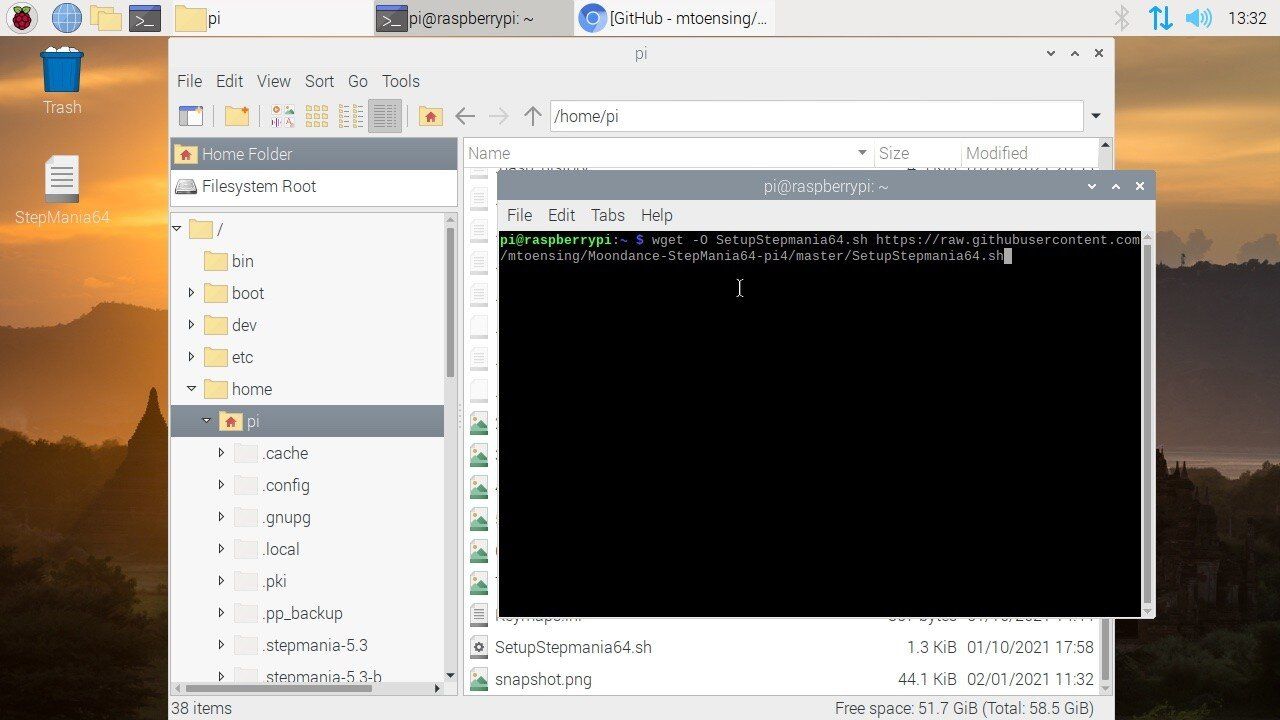Expand the .config folder node

click(x=221, y=485)
